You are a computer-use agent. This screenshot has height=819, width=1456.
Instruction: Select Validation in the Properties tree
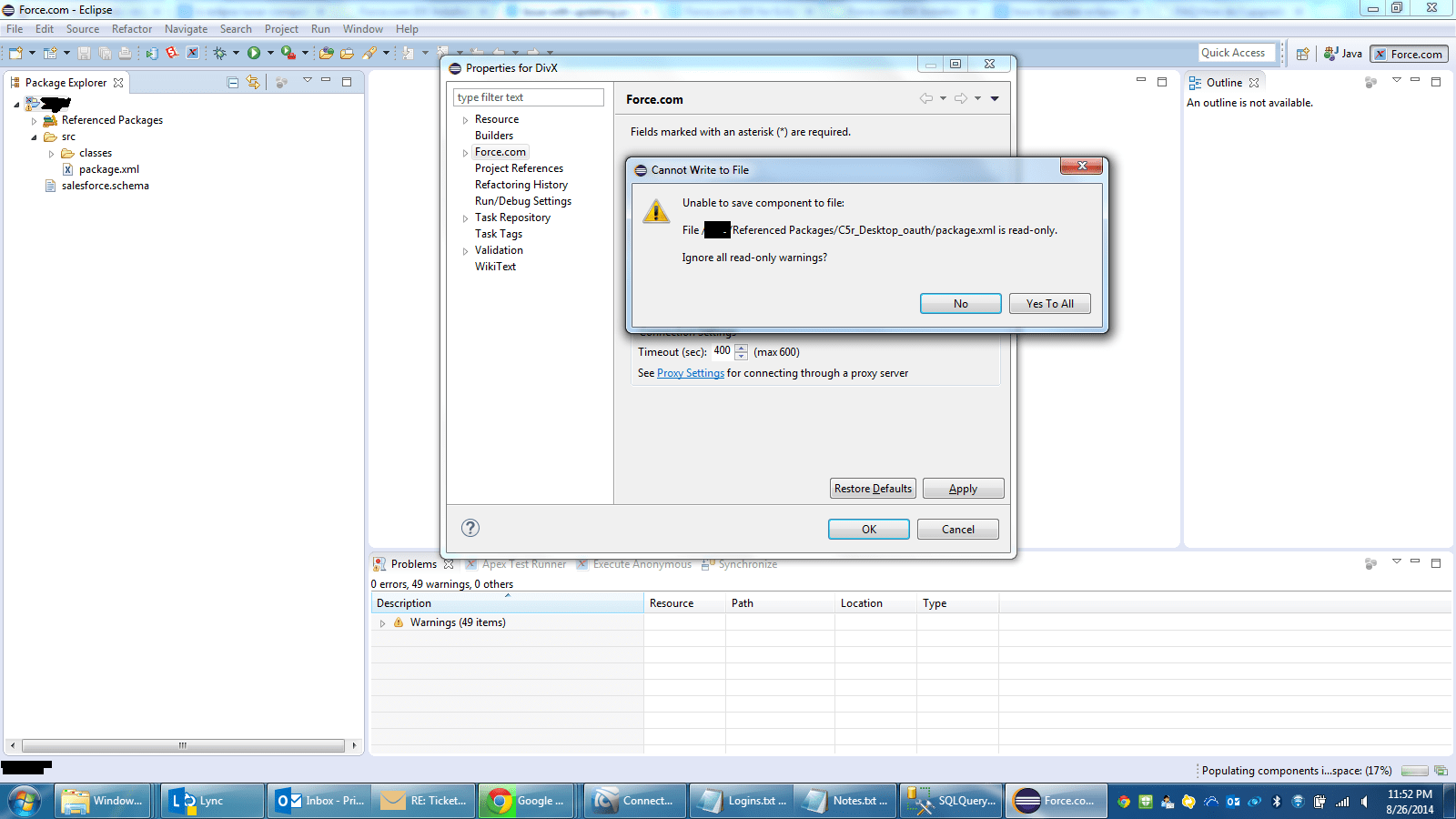pos(498,249)
